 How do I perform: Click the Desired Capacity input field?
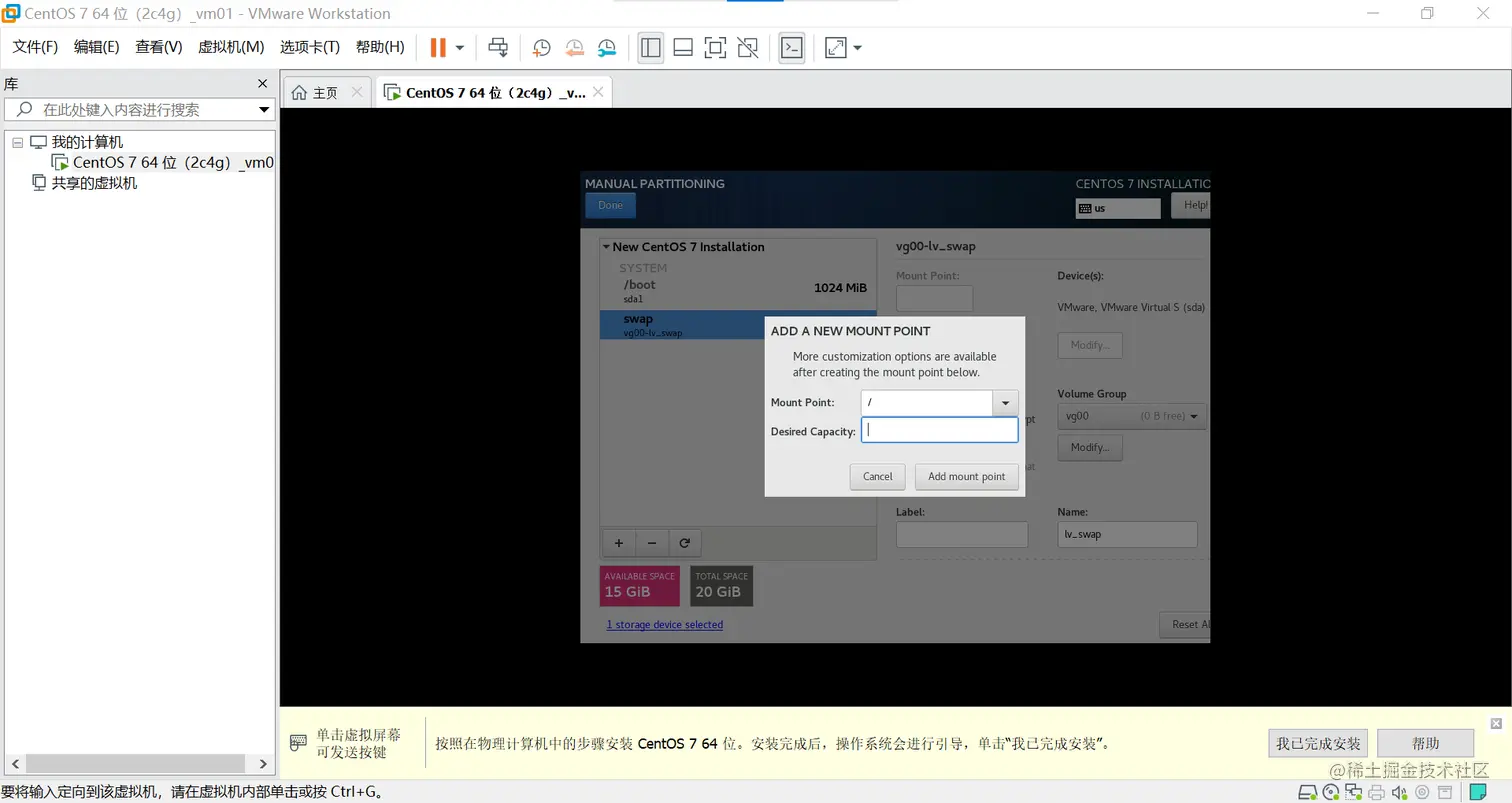(x=940, y=430)
